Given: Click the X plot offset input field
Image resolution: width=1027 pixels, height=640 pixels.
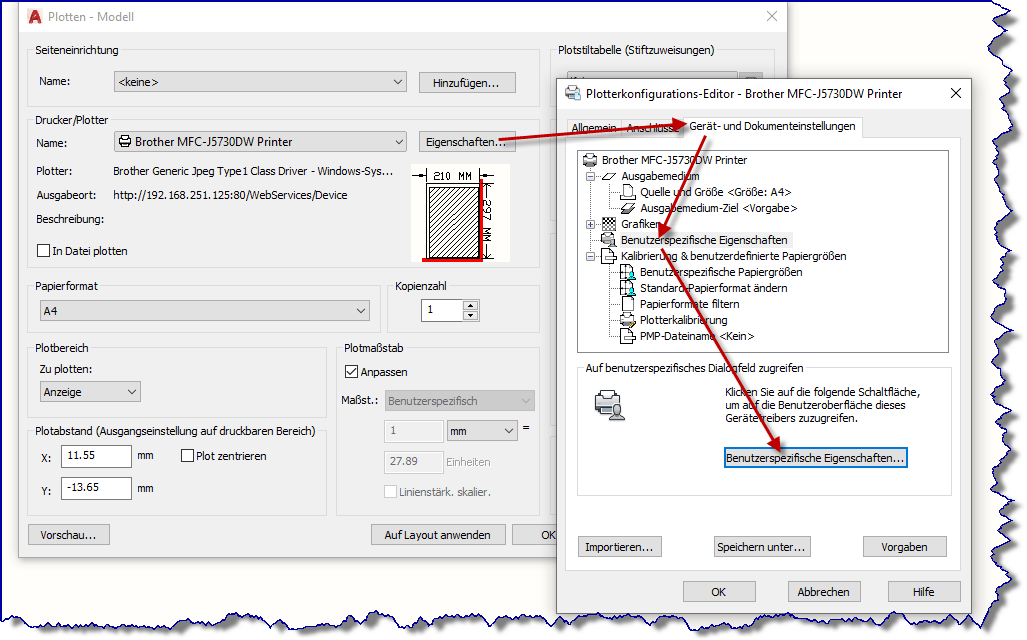Looking at the screenshot, I should (96, 456).
